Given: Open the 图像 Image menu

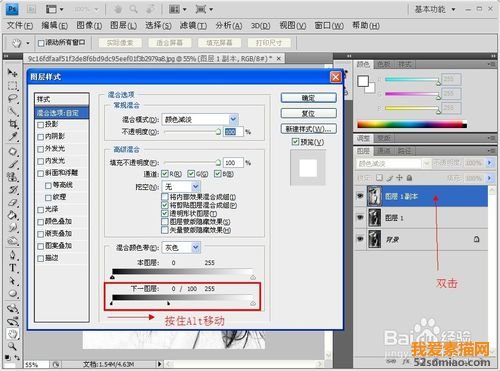Looking at the screenshot, I should coord(89,26).
